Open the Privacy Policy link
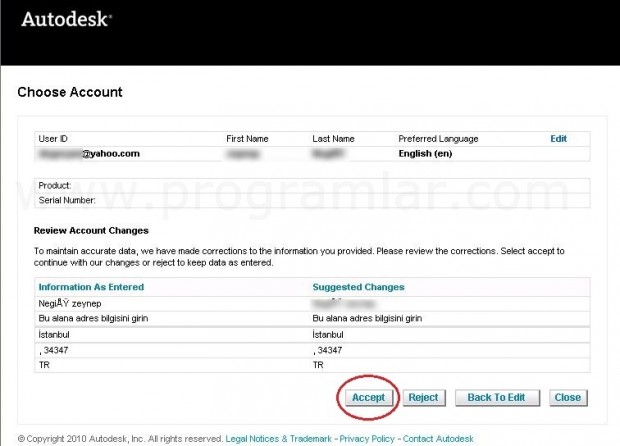 [367, 439]
